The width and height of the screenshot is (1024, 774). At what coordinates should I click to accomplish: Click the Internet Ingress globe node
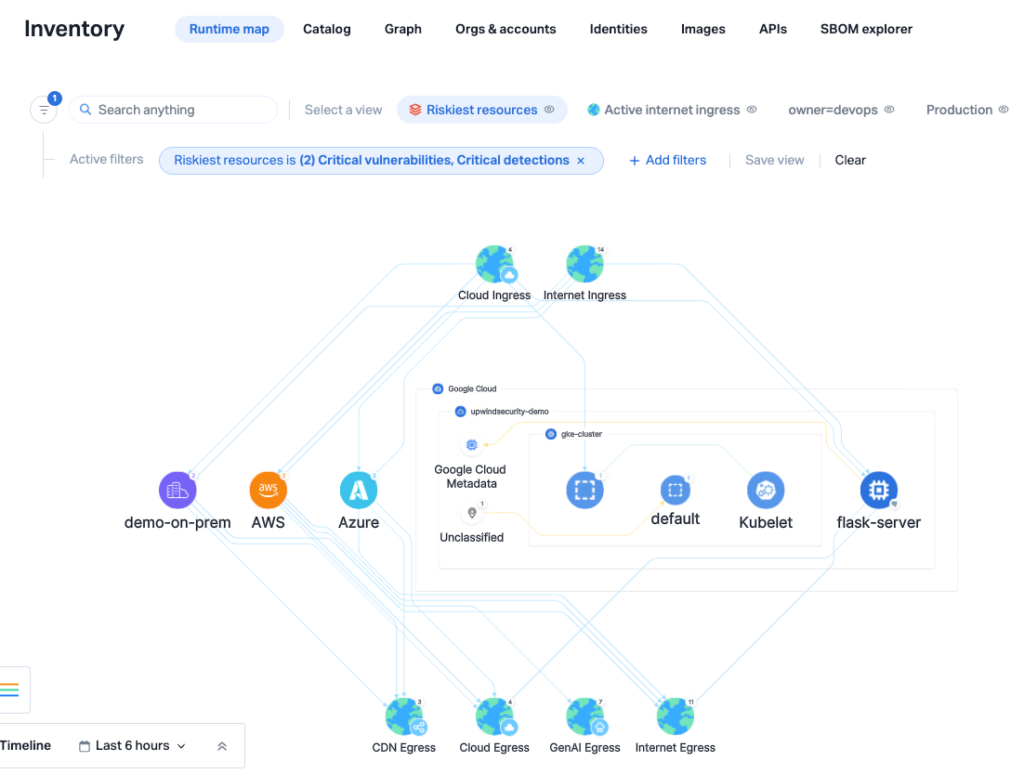pyautogui.click(x=584, y=264)
